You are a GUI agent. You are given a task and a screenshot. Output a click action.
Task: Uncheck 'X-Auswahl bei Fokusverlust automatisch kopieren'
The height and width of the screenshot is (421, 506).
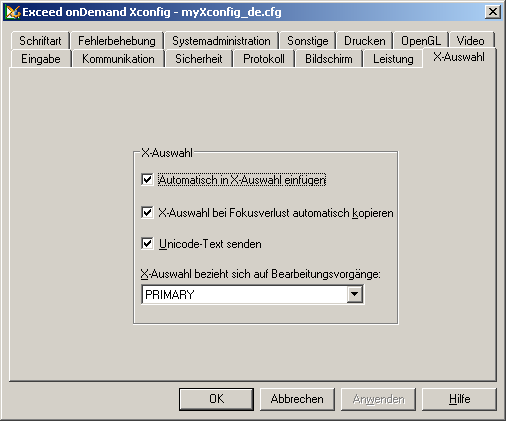coord(147,213)
